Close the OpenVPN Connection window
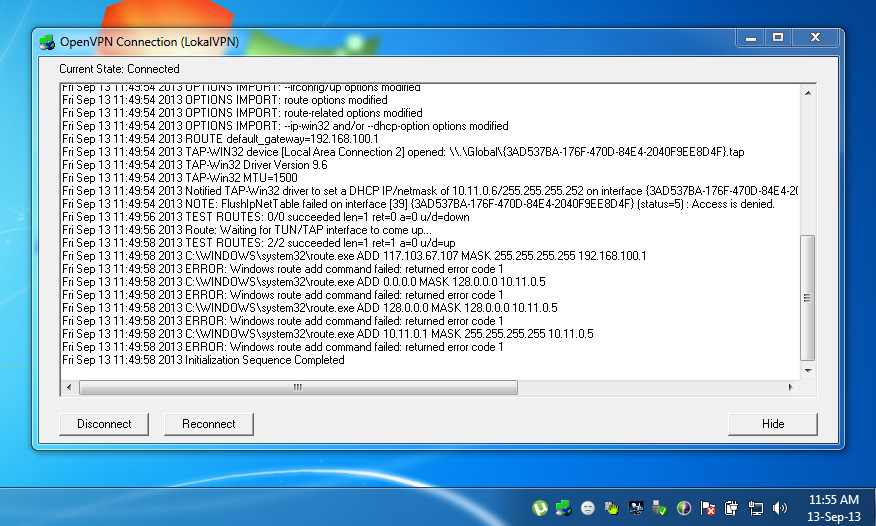The width and height of the screenshot is (876, 526). click(815, 38)
